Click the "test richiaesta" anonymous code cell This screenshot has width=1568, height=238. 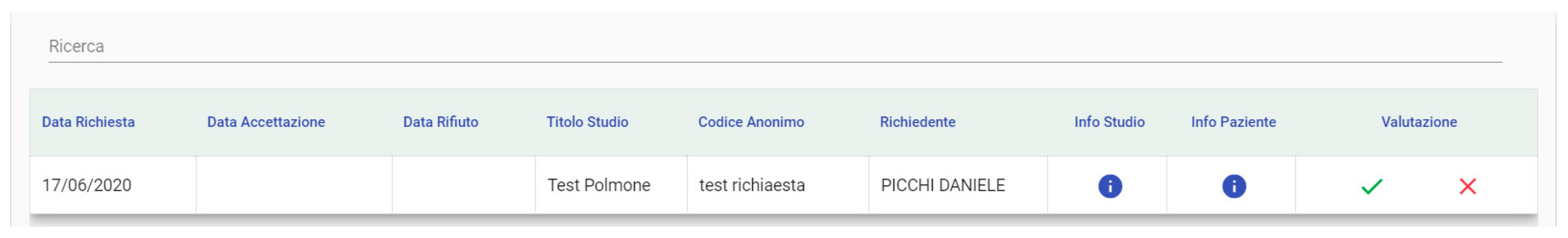click(752, 185)
